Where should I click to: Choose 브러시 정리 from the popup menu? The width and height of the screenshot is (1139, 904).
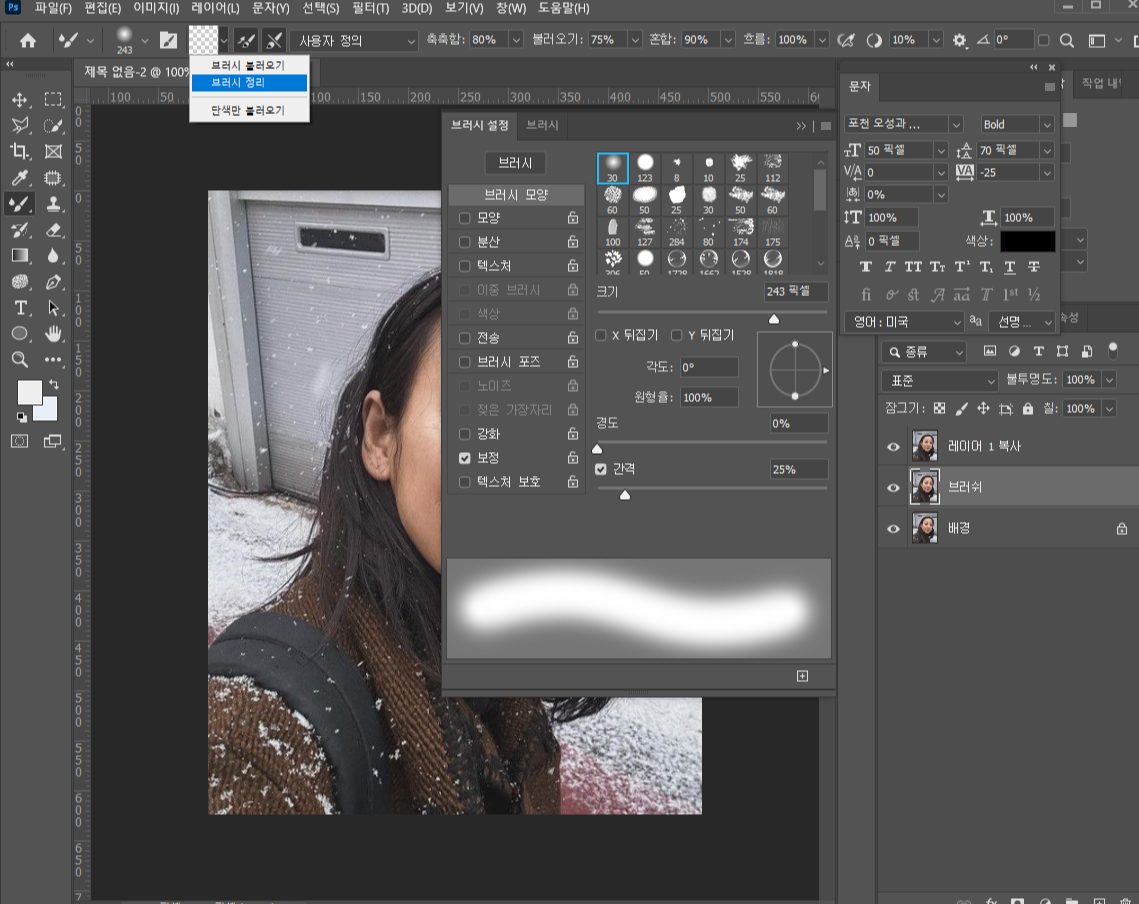249,83
